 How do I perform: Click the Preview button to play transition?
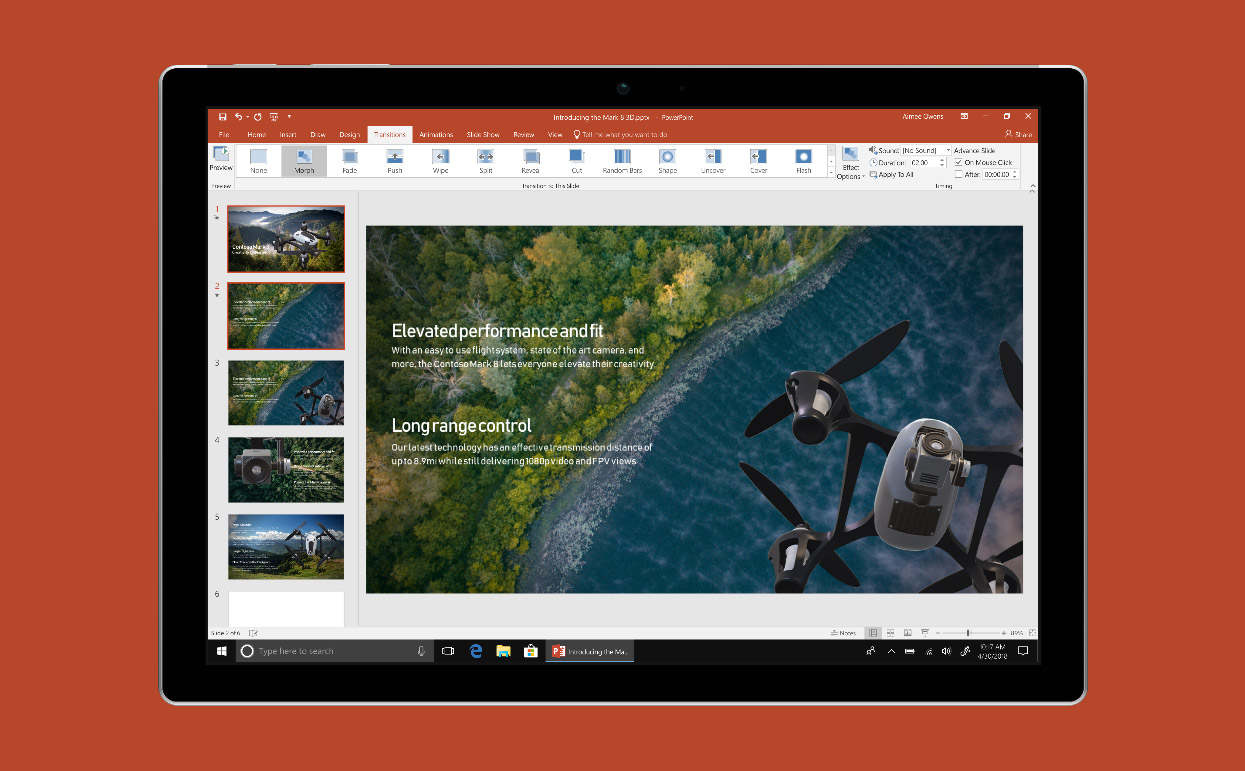click(x=221, y=160)
